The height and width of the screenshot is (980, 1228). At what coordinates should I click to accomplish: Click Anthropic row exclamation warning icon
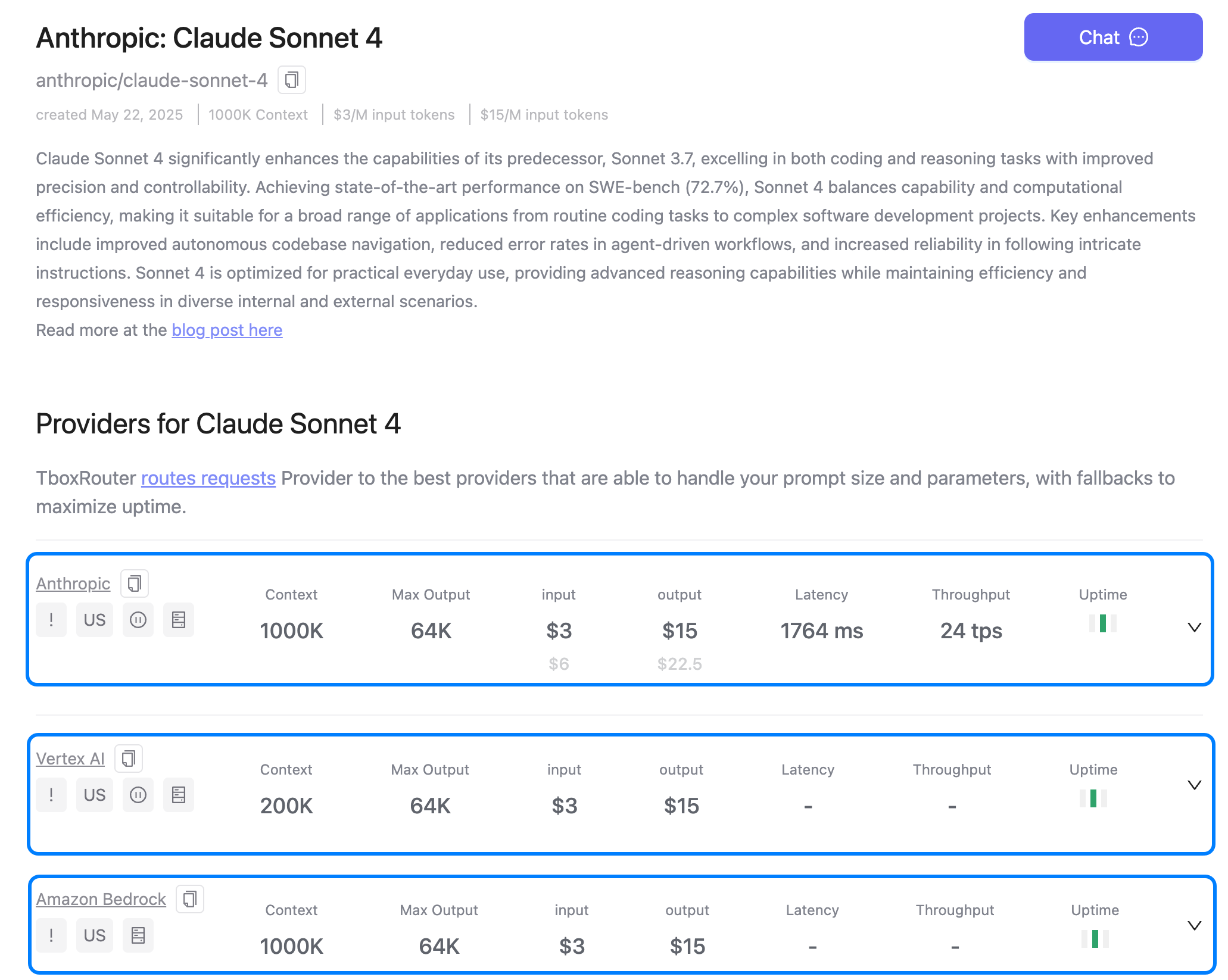51,620
